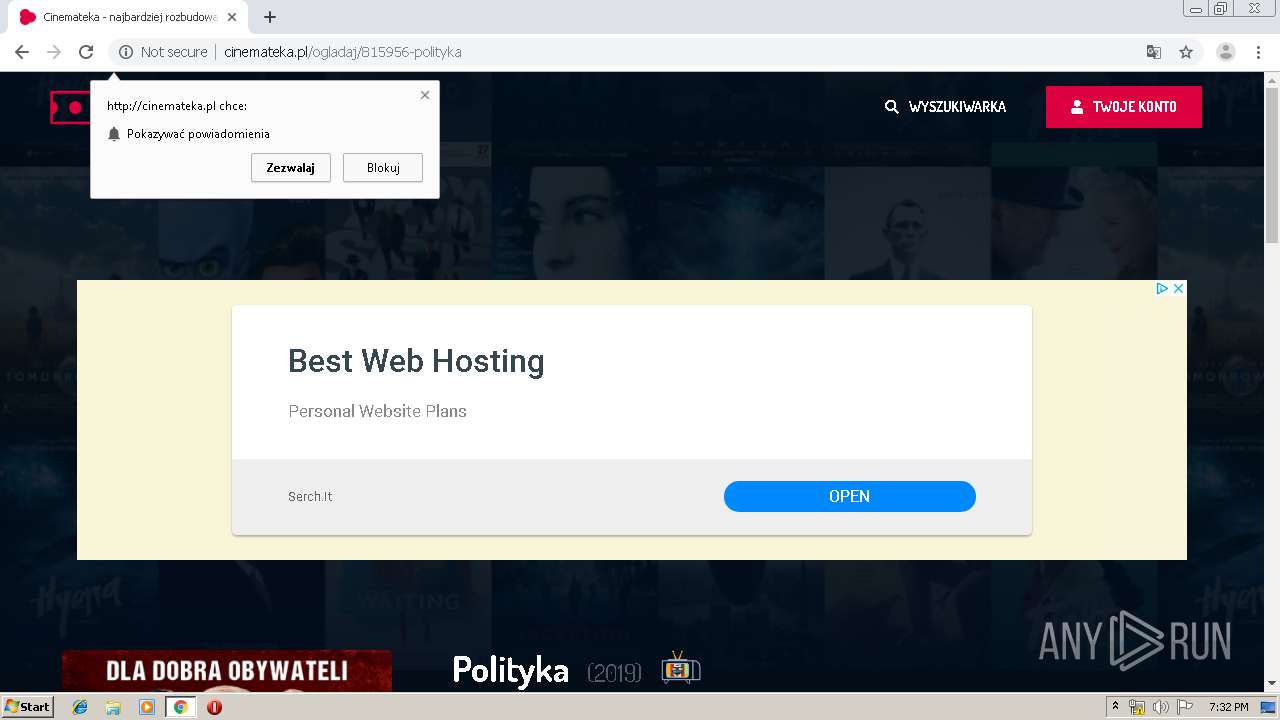This screenshot has height=720, width=1280.
Task: Open Action Center flag icon
Action: [x=1184, y=707]
